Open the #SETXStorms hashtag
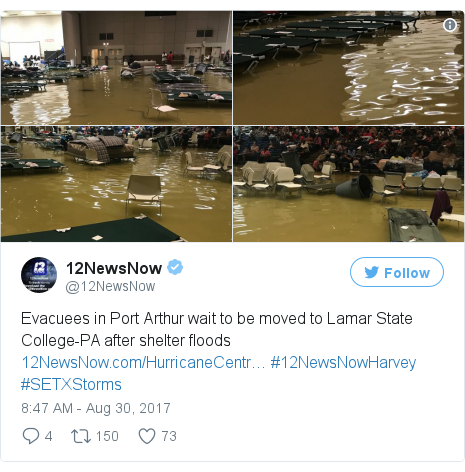465x472 pixels. point(71,384)
